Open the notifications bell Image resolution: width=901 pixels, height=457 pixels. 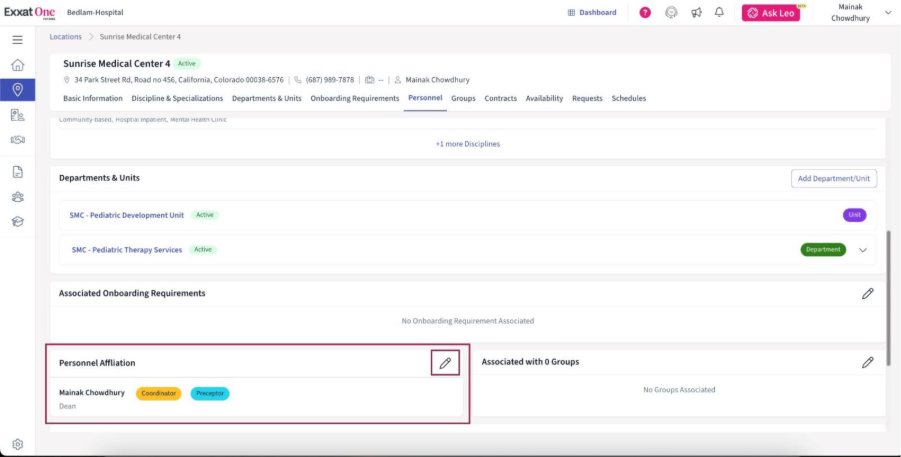pos(719,12)
